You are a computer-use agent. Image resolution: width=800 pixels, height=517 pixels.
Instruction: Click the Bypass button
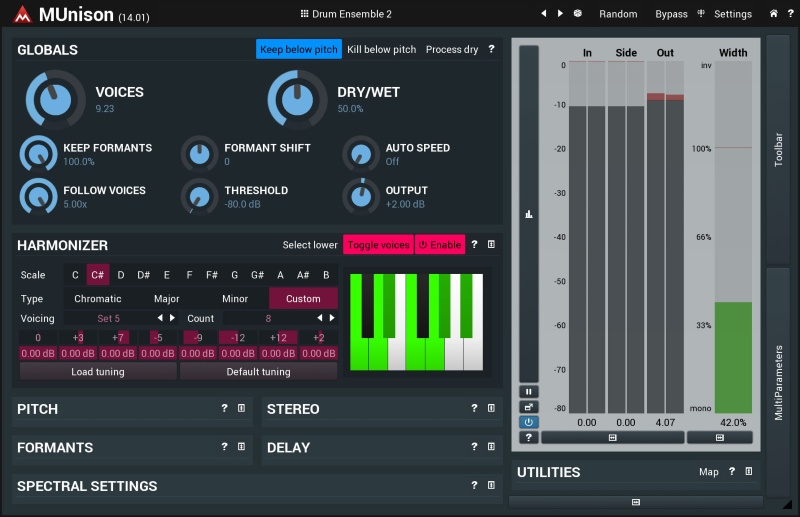[x=671, y=14]
